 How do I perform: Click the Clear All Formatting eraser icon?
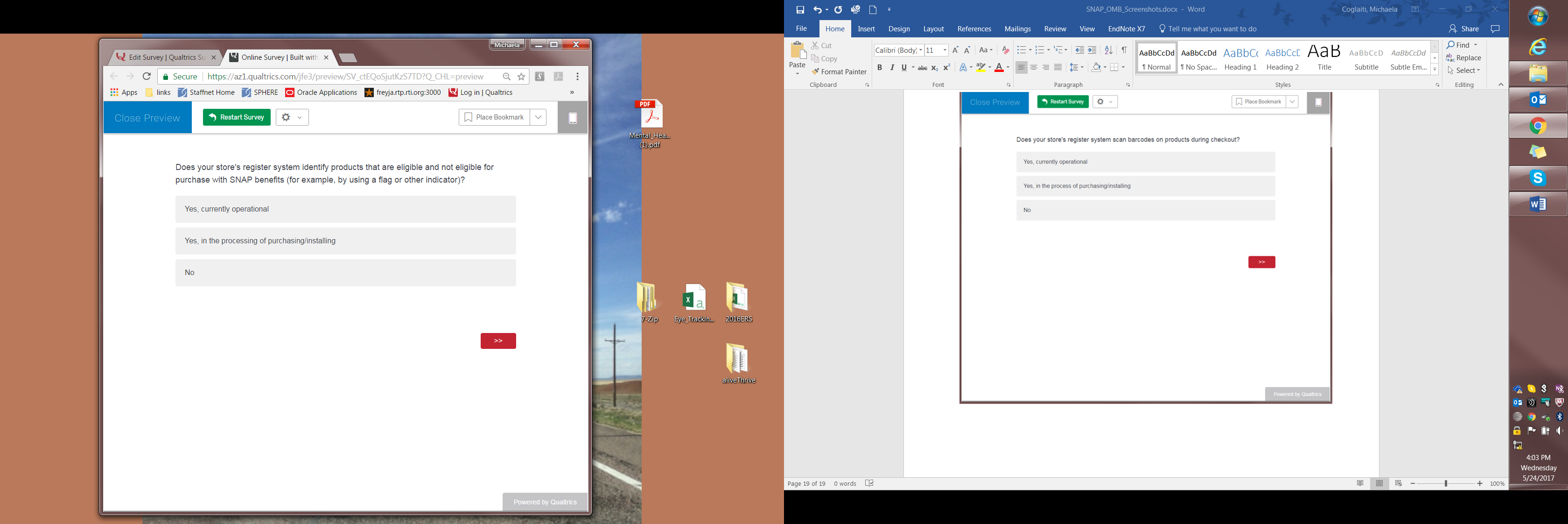pos(1005,50)
